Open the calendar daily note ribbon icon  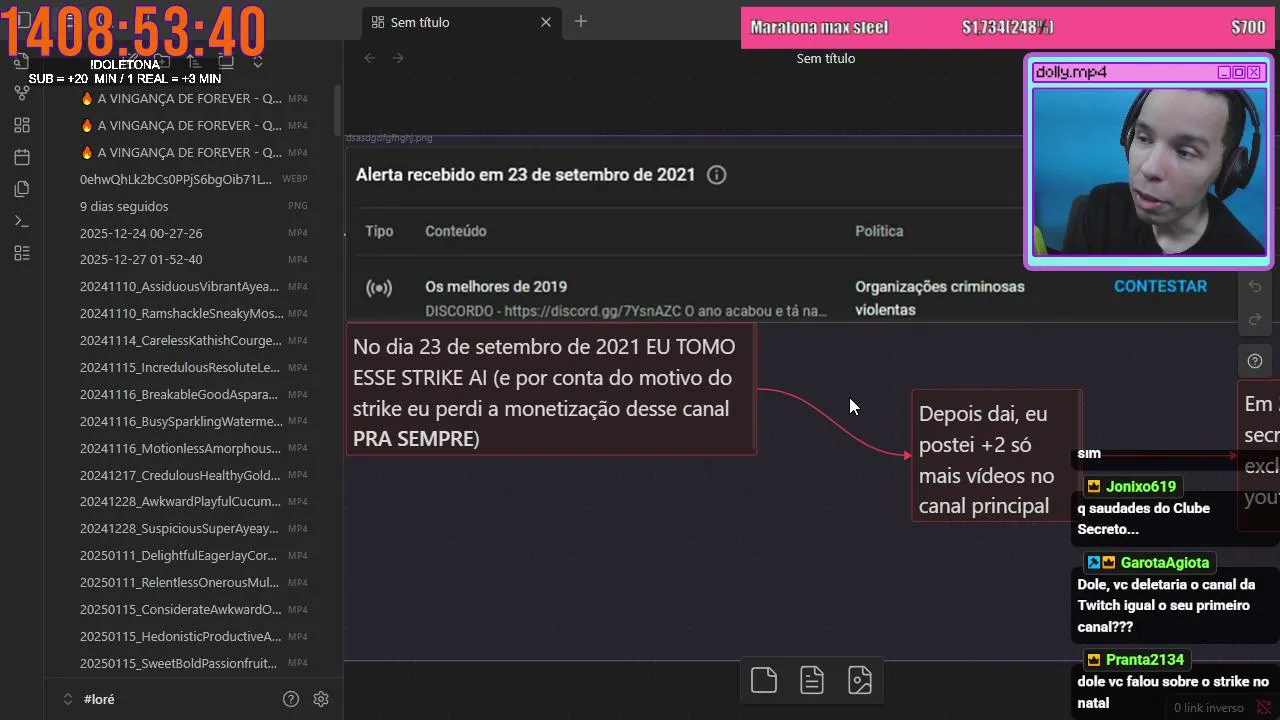tap(22, 157)
